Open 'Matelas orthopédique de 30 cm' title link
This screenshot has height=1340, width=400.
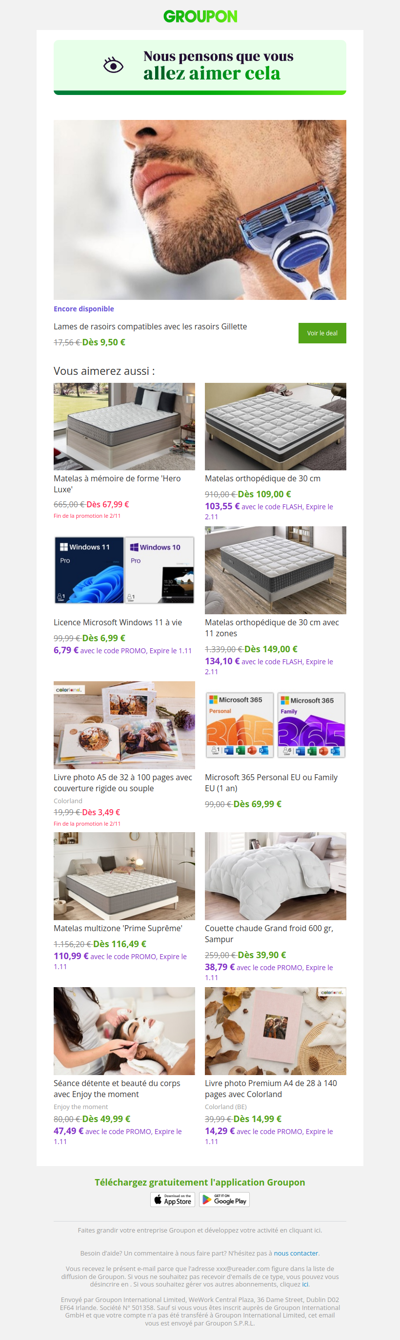click(263, 478)
